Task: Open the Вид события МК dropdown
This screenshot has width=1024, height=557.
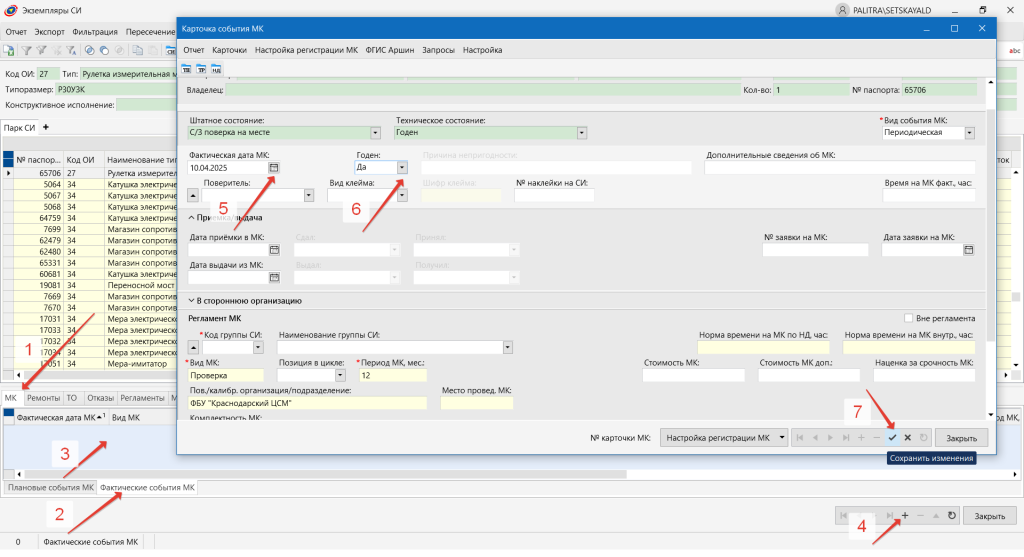Action: 970,133
